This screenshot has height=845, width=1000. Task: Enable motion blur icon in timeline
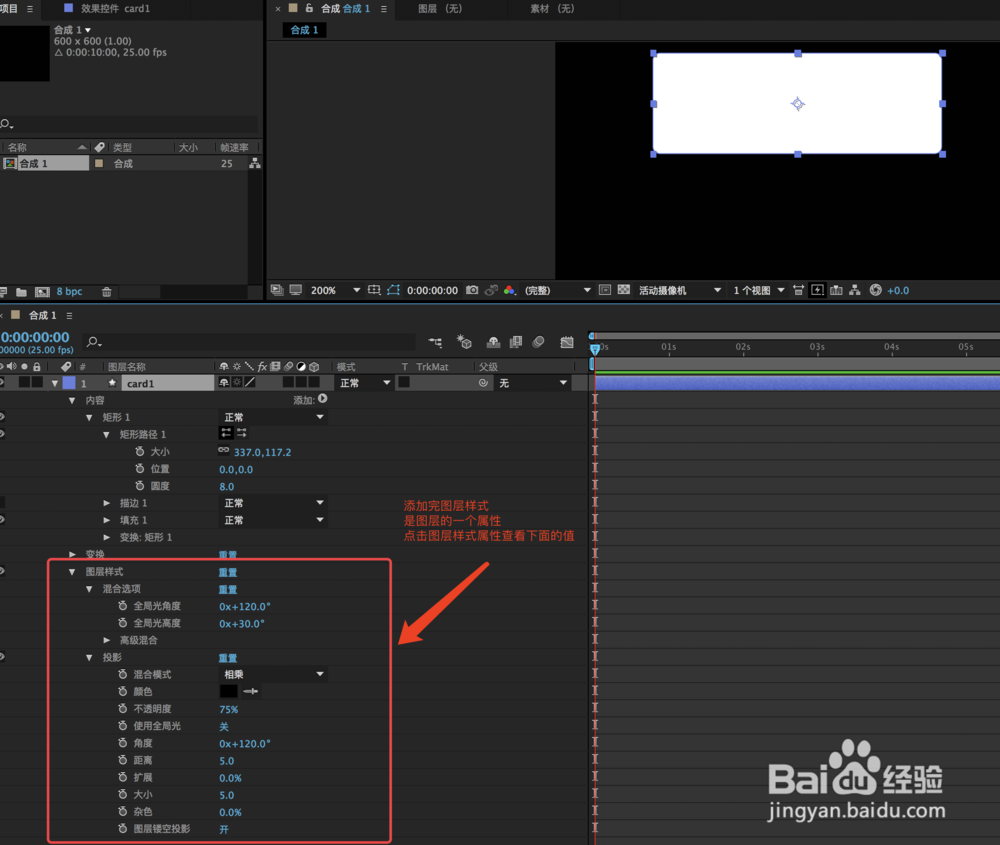[538, 342]
